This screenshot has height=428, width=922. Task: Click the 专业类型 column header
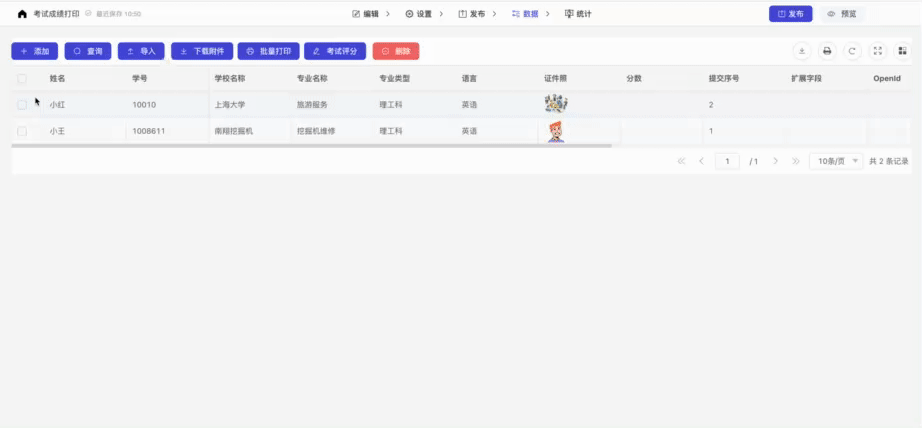coord(395,78)
